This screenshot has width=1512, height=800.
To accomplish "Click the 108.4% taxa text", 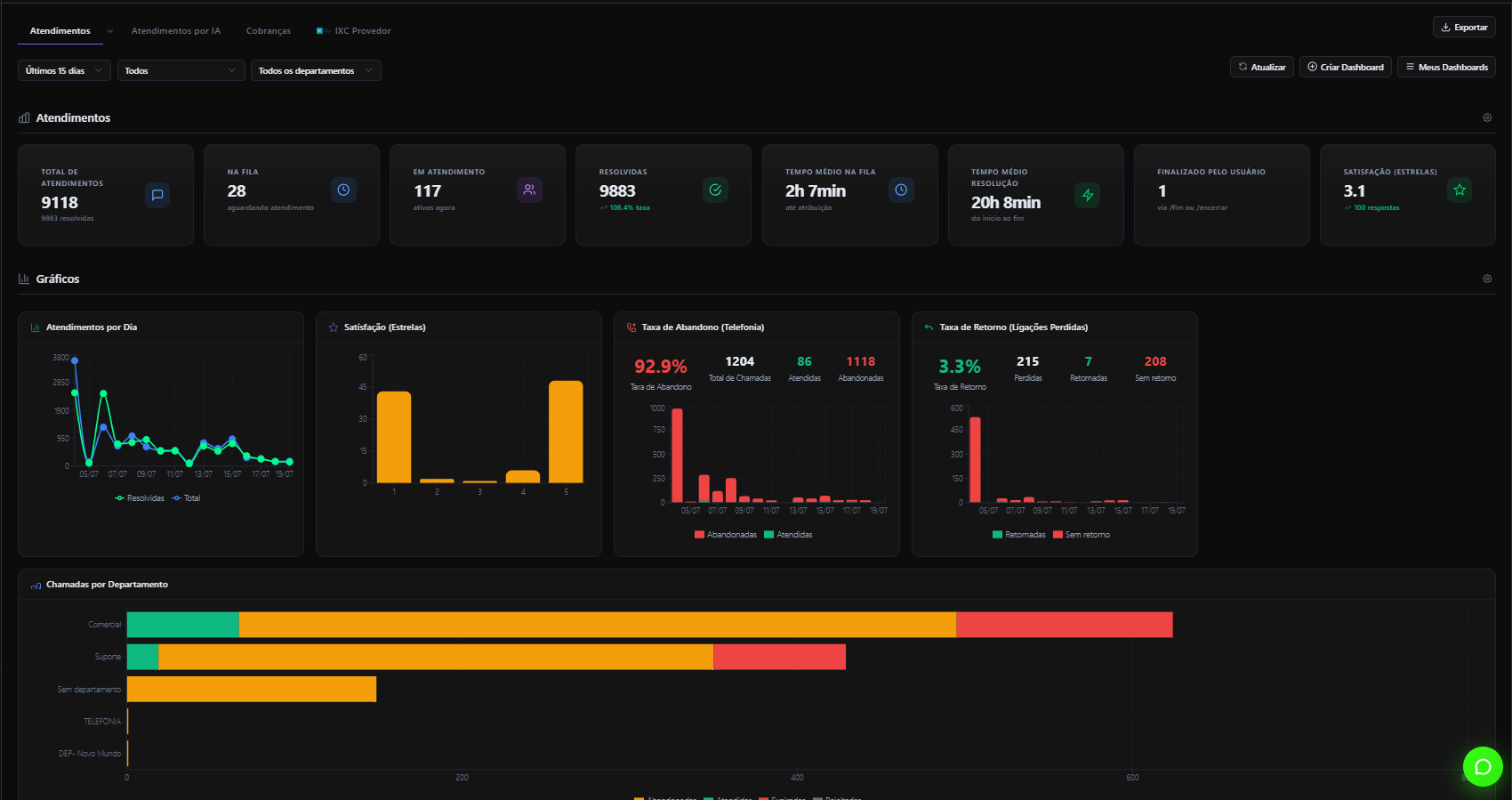I will coord(630,208).
